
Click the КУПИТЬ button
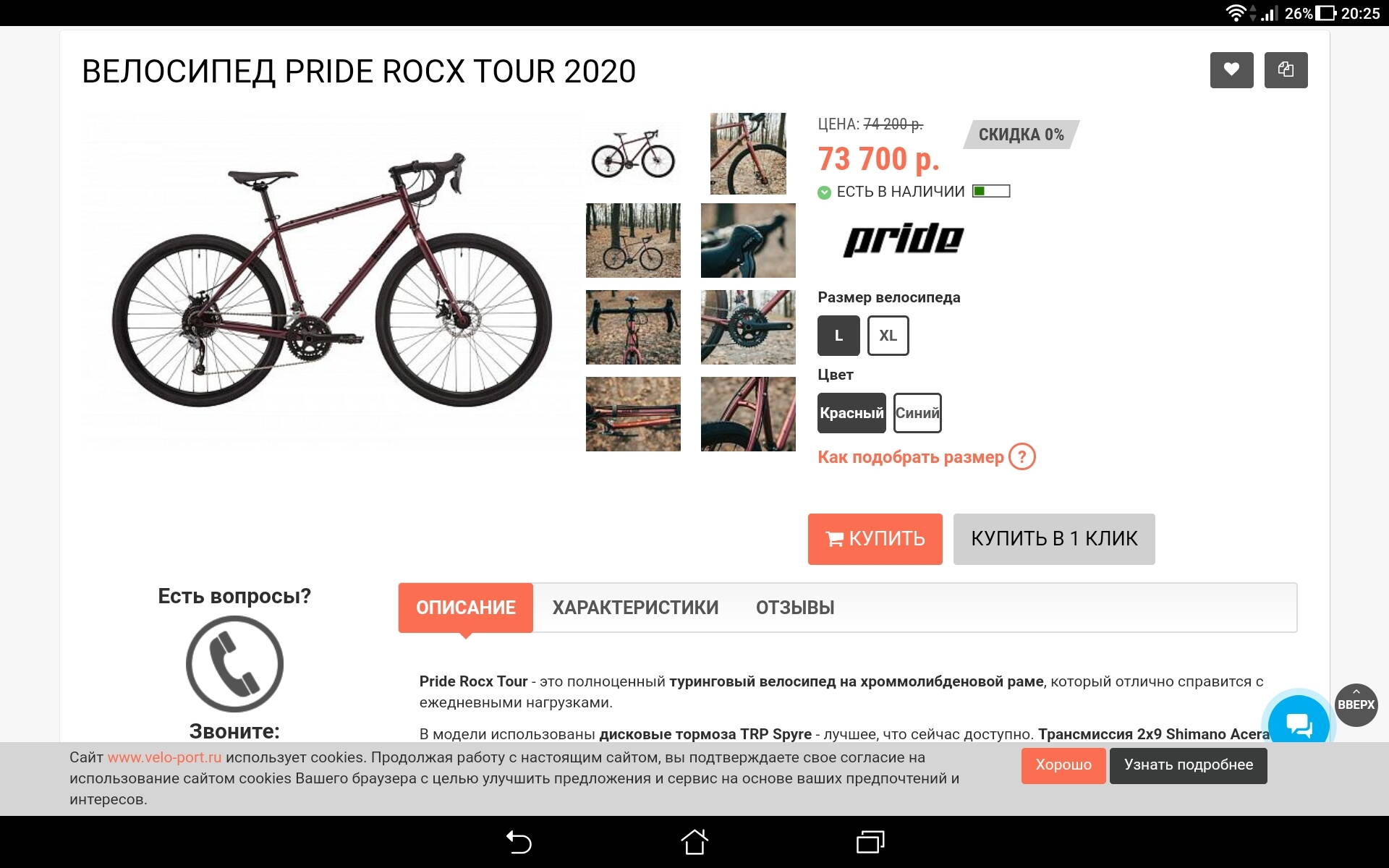pyautogui.click(x=875, y=539)
